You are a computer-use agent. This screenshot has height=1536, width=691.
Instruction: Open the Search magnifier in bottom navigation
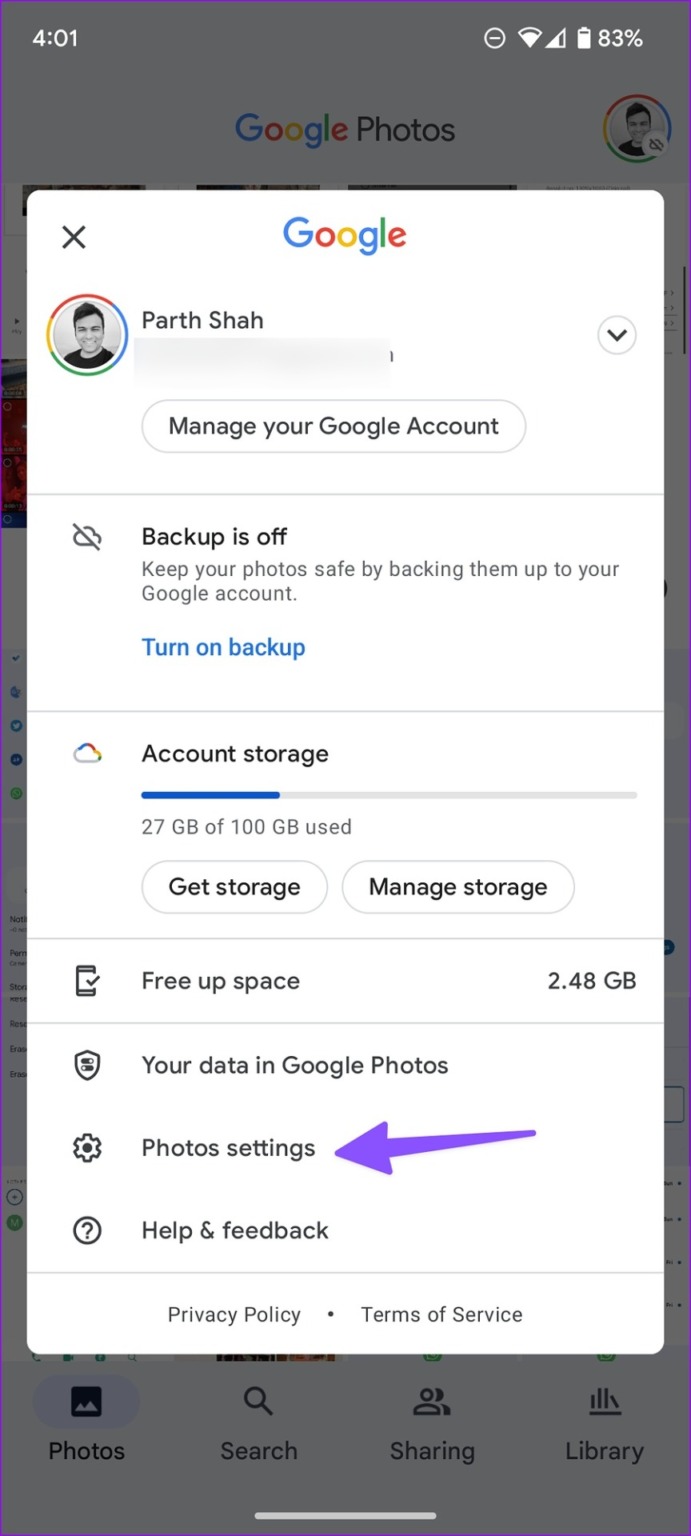258,1401
